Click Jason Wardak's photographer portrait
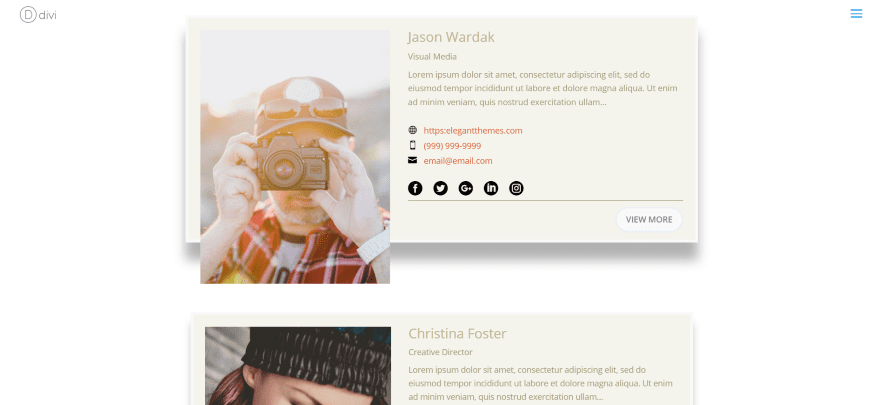Viewport: 880px width, 405px height. click(x=295, y=157)
